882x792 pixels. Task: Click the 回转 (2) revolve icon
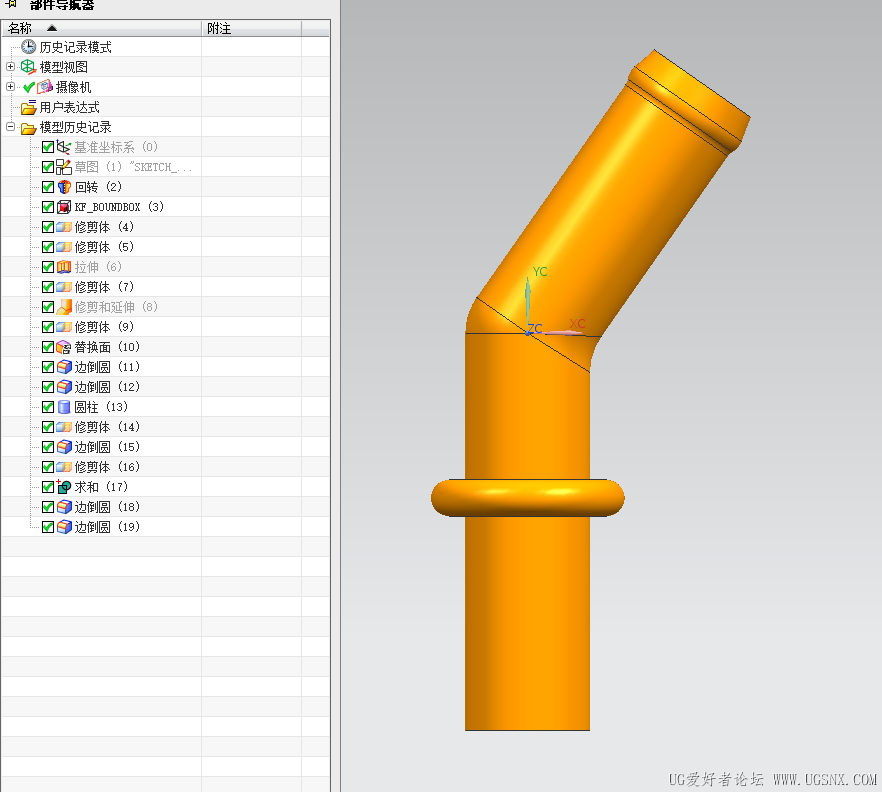[64, 187]
